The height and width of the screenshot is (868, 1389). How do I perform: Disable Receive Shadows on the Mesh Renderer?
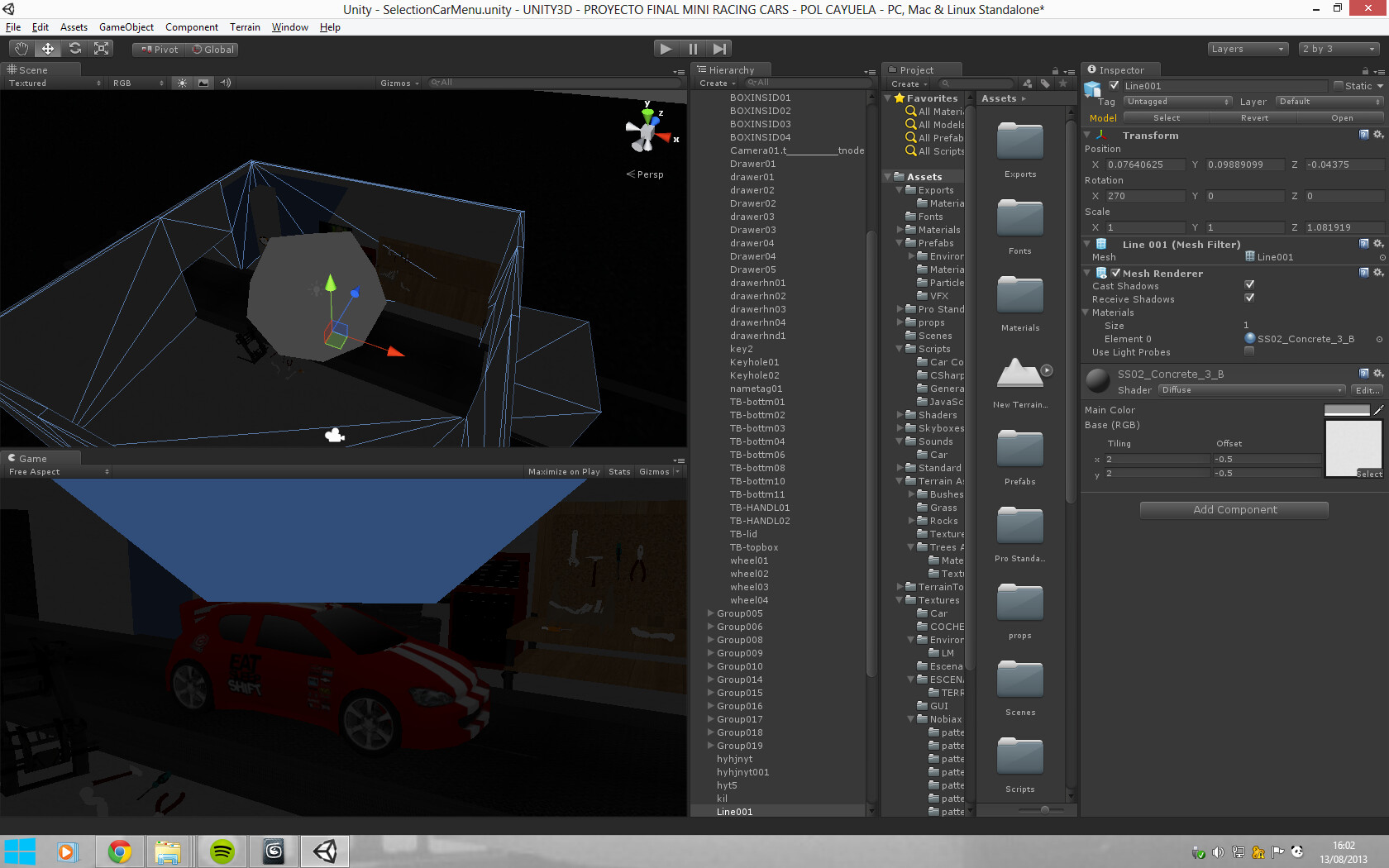1249,298
